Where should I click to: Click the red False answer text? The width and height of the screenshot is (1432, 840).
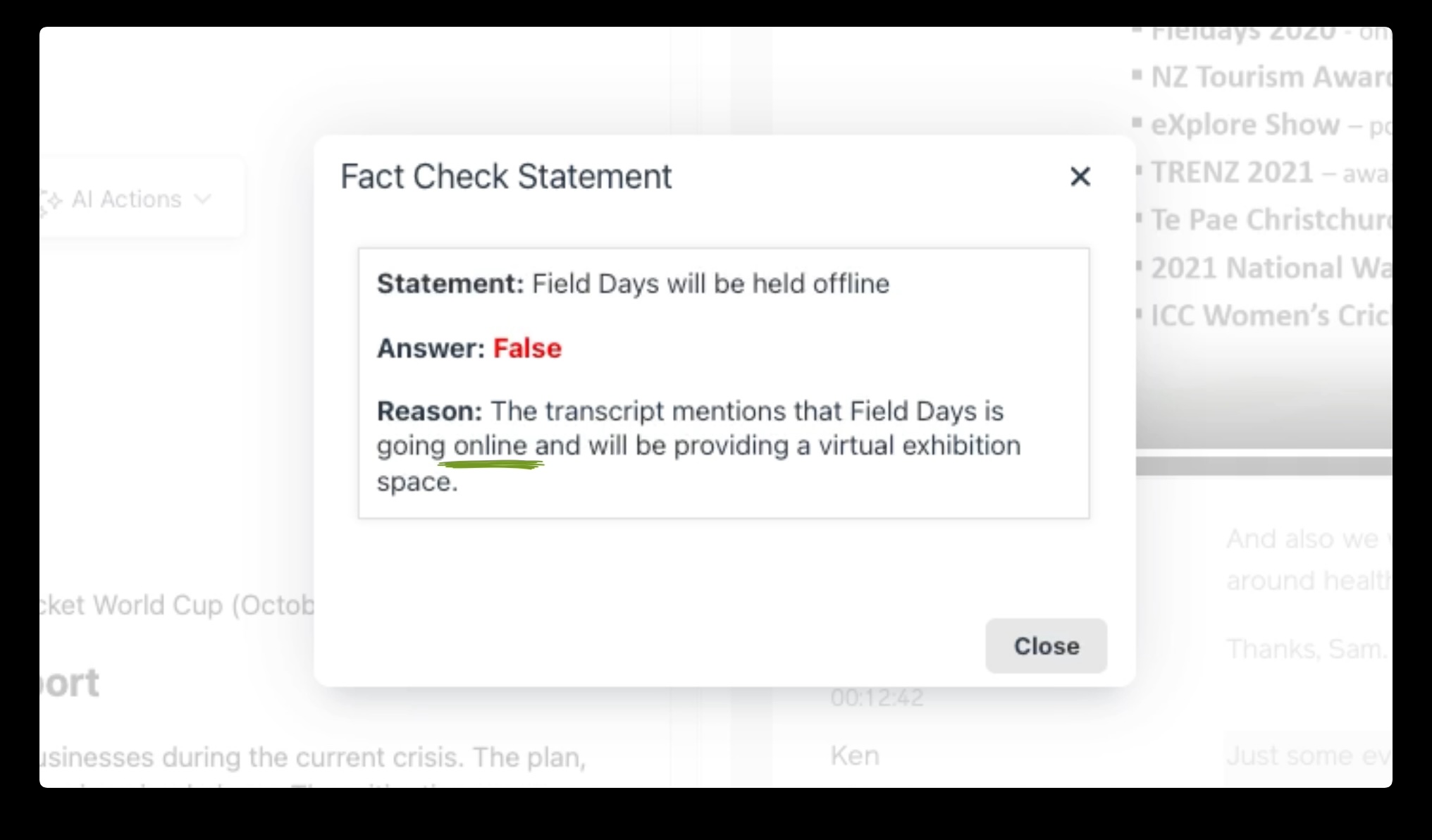pos(527,348)
